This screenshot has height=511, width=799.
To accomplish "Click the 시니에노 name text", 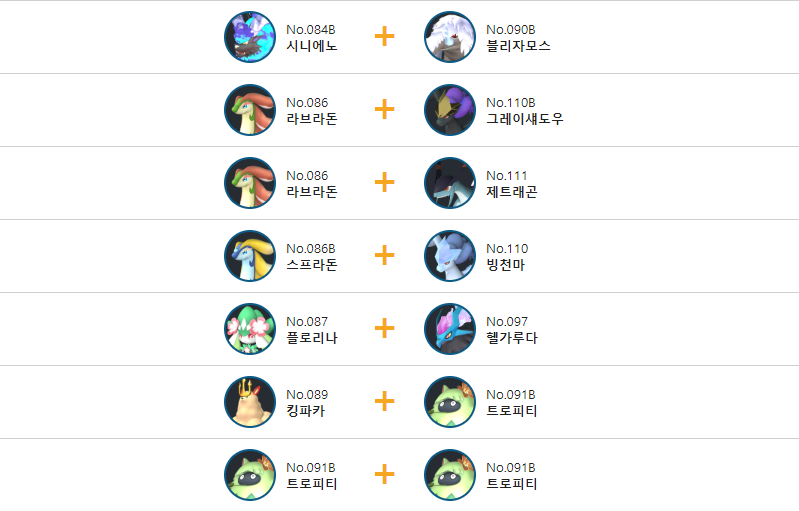I will pyautogui.click(x=311, y=46).
